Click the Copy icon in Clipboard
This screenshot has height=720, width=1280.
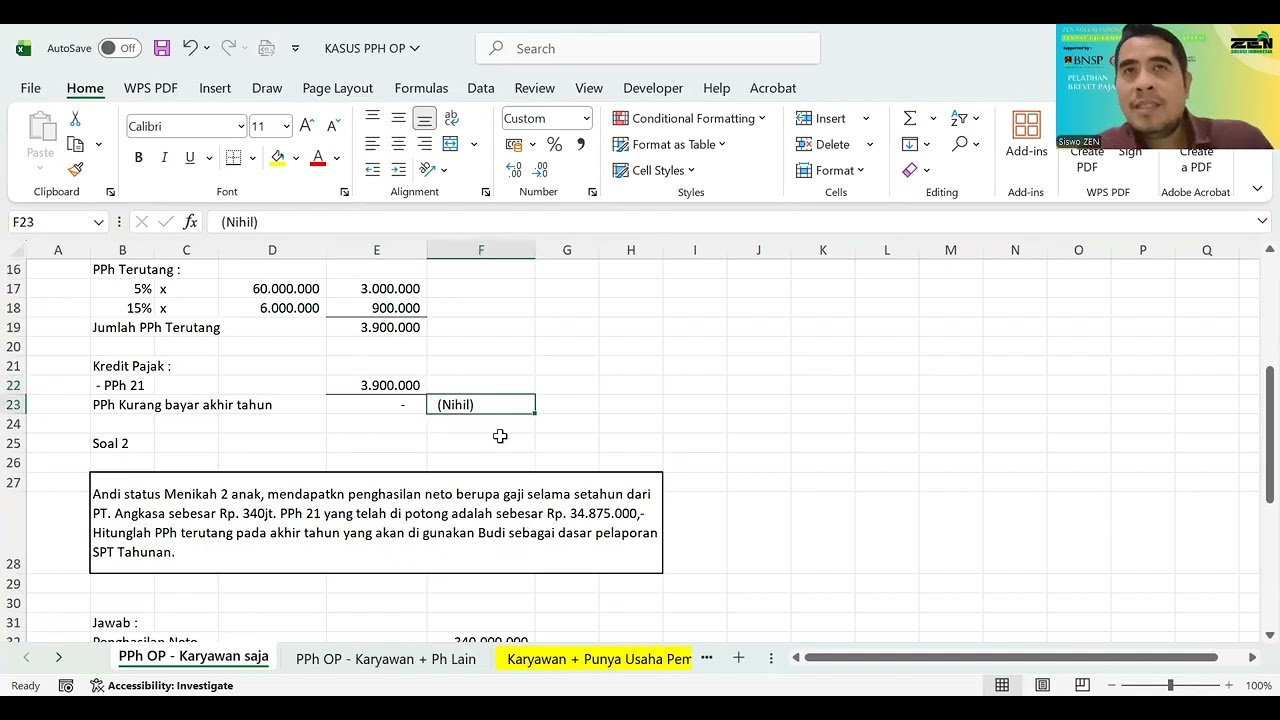tap(75, 145)
